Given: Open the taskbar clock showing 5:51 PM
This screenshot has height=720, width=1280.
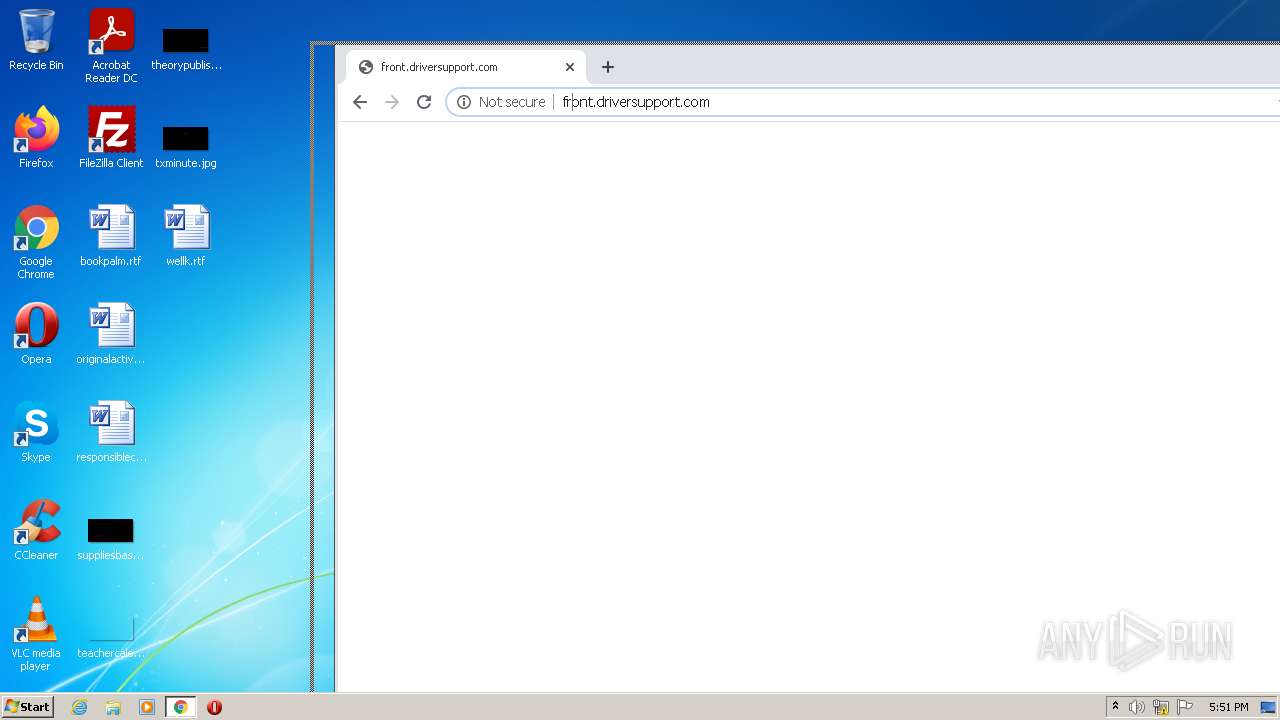Looking at the screenshot, I should click(x=1228, y=707).
